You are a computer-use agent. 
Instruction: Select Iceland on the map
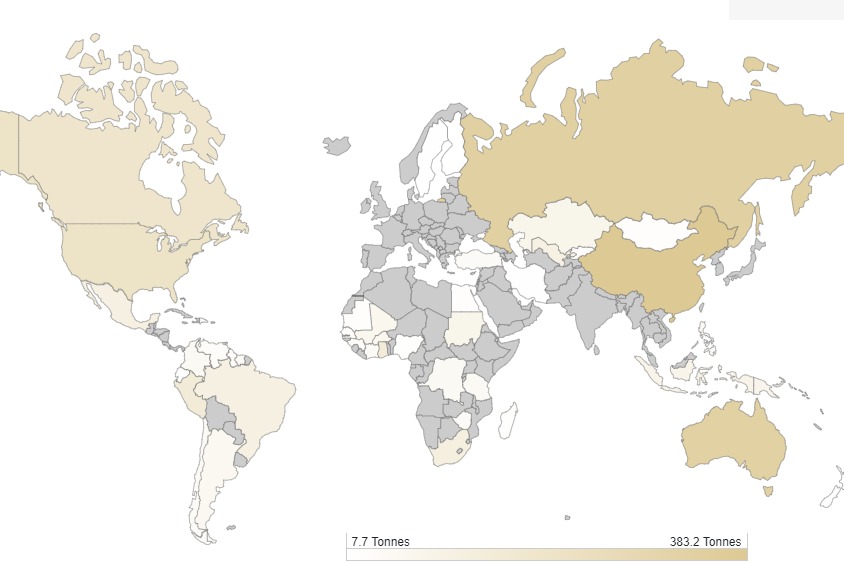337,146
